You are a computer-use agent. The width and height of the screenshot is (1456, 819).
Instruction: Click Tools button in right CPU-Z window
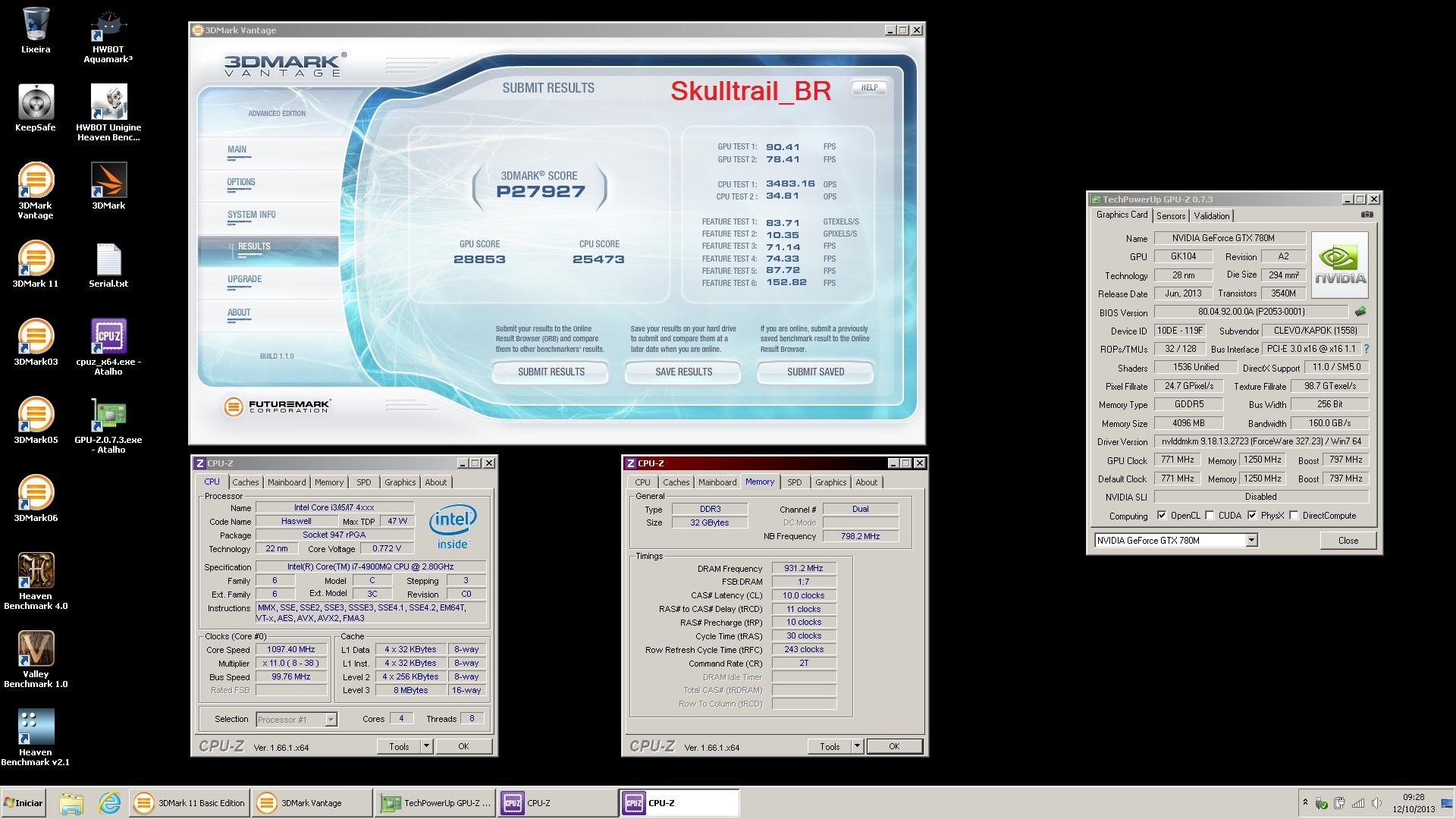[x=830, y=747]
